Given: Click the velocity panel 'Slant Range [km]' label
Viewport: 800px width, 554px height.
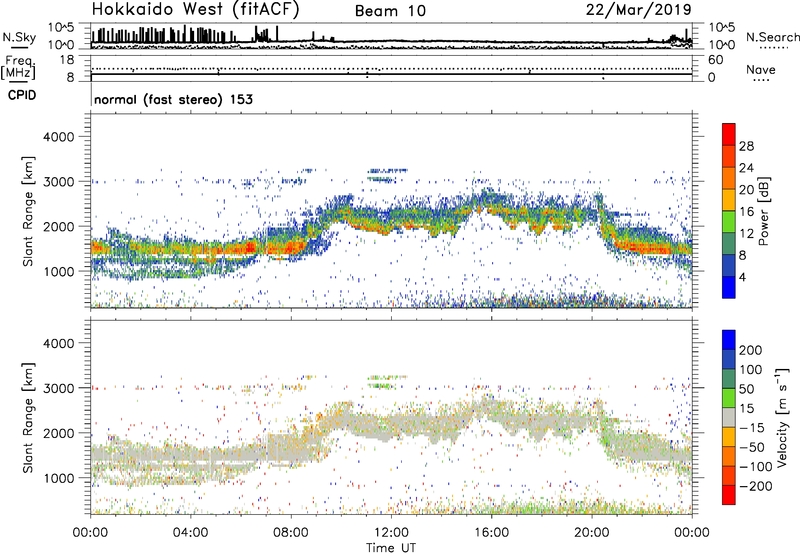Looking at the screenshot, I should tap(28, 418).
